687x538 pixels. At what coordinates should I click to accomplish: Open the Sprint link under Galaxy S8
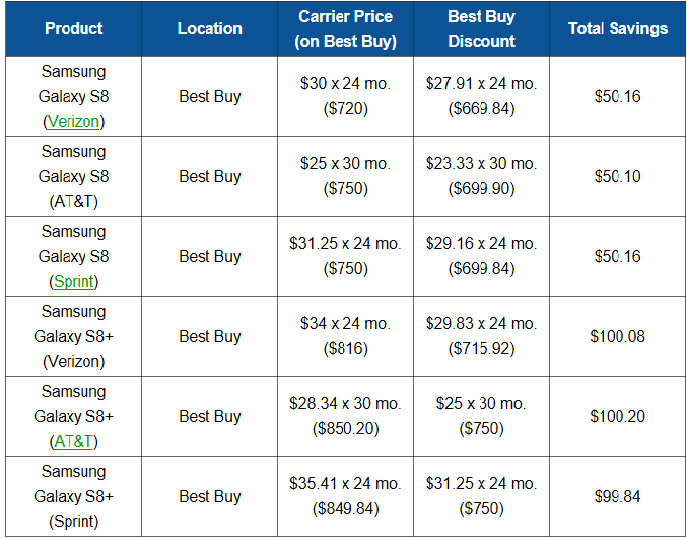[x=74, y=281]
